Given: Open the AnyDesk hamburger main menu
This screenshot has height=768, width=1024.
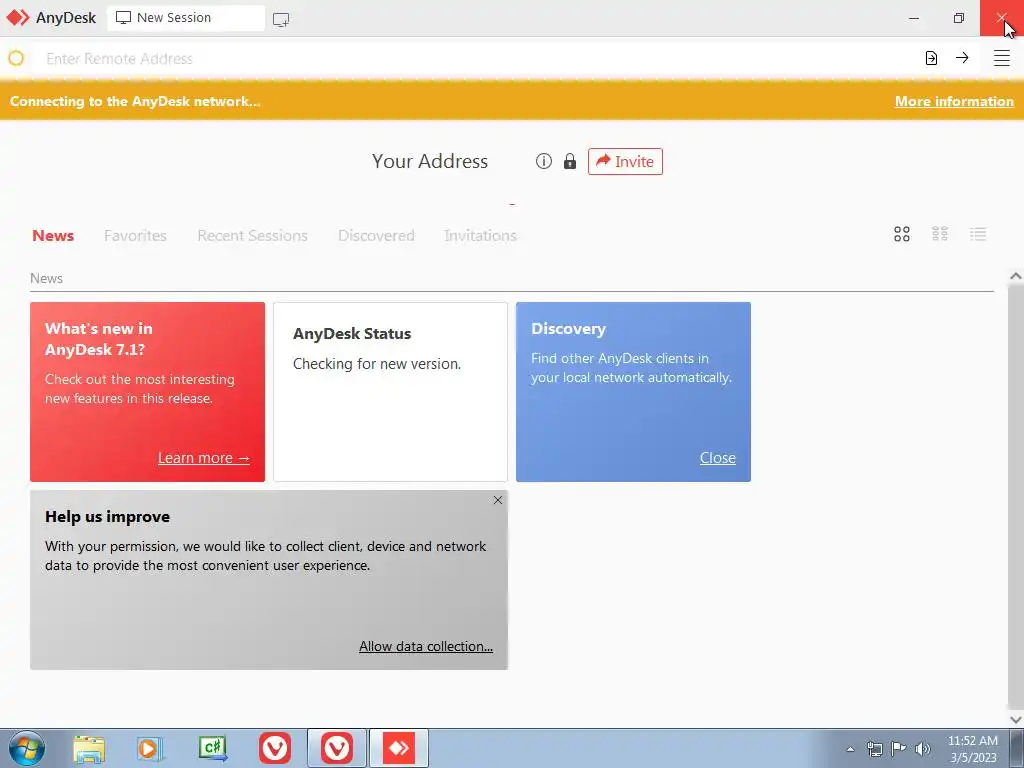Looking at the screenshot, I should 1001,58.
